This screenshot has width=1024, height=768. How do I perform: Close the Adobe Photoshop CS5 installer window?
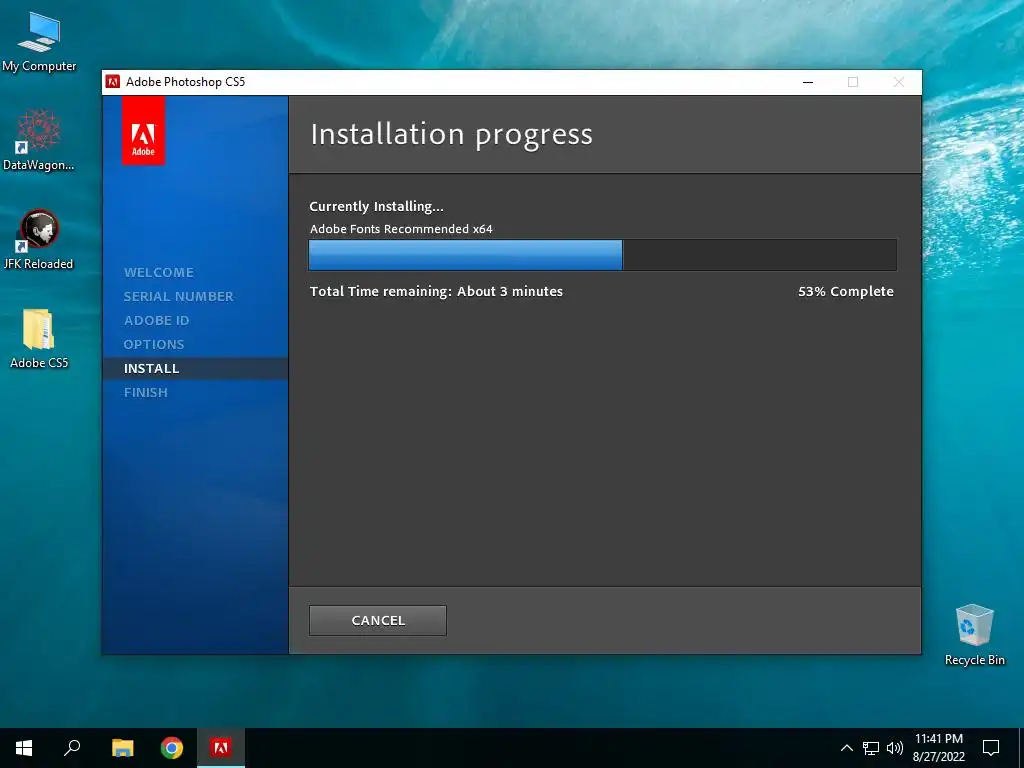899,82
